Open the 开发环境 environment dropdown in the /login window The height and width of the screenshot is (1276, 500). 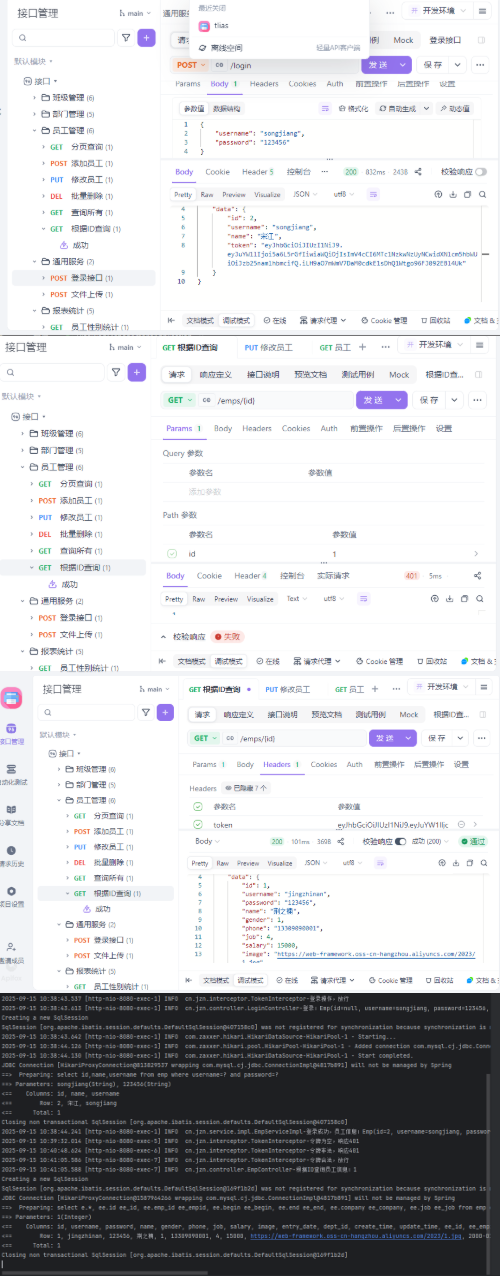[437, 13]
